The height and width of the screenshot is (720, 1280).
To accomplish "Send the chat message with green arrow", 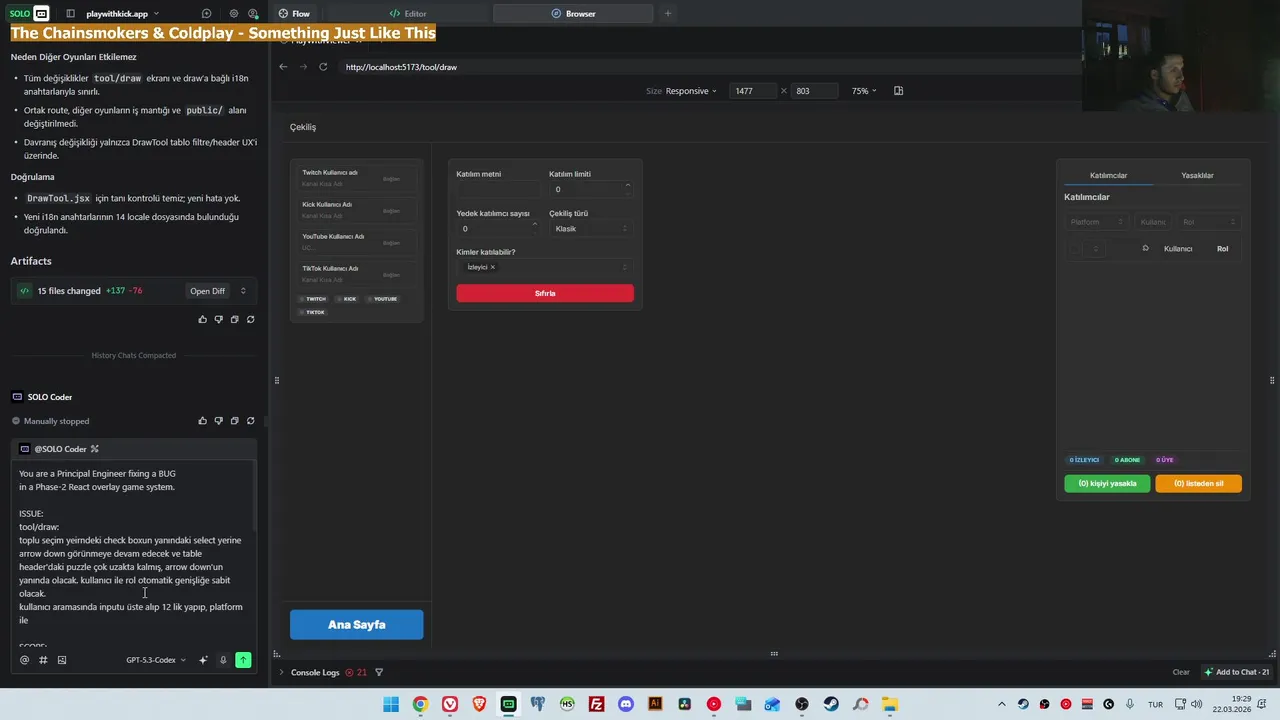I will click(x=243, y=660).
